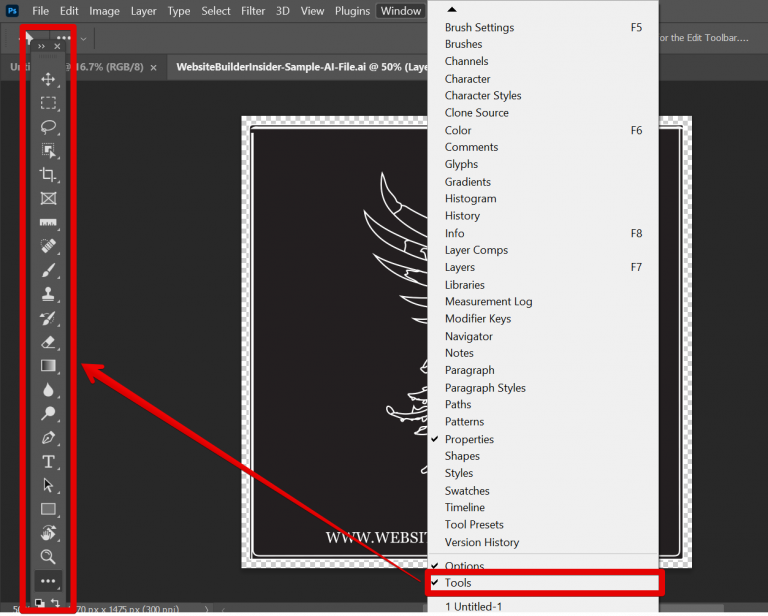Click the Window menu
768x616 pixels.
401,11
